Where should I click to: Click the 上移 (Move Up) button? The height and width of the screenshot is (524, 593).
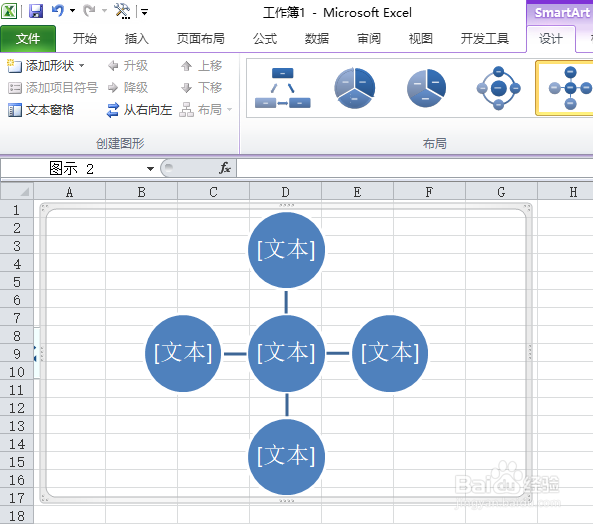click(201, 66)
